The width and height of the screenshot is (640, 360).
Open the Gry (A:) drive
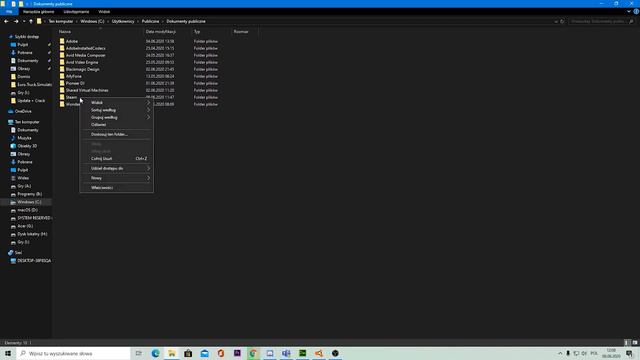(x=24, y=186)
